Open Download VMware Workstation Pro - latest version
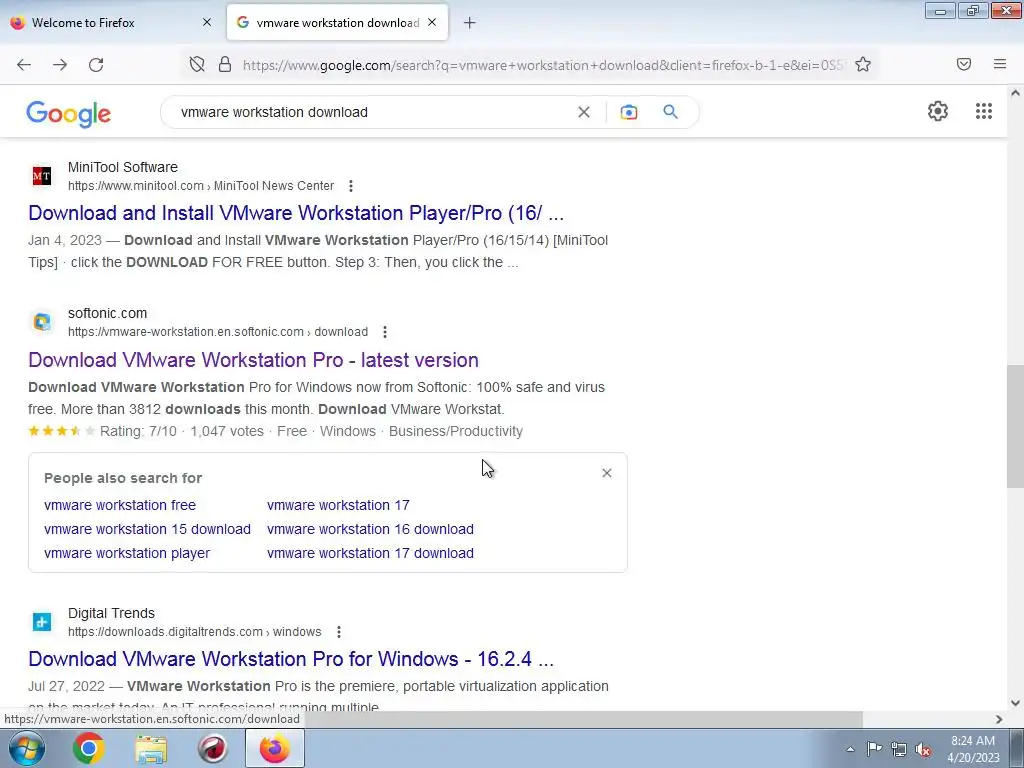The image size is (1024, 768). coord(253,360)
